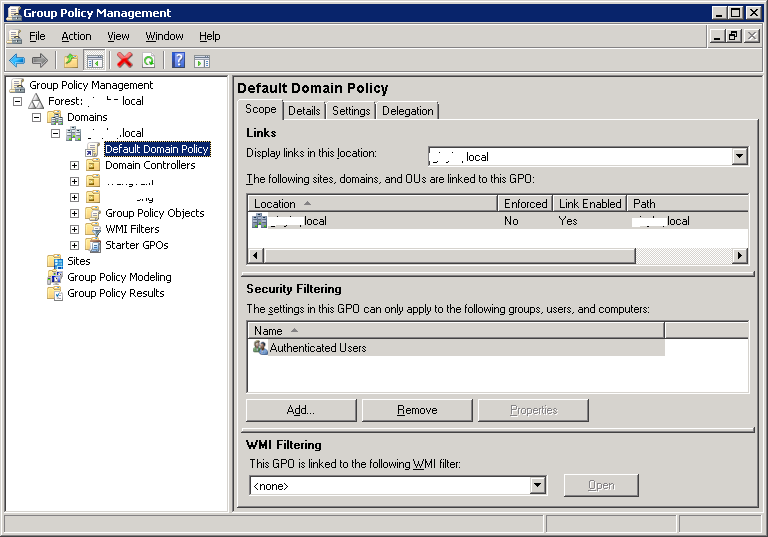Select the Default Domain Policy tree item
This screenshot has height=537, width=768.
[157, 149]
